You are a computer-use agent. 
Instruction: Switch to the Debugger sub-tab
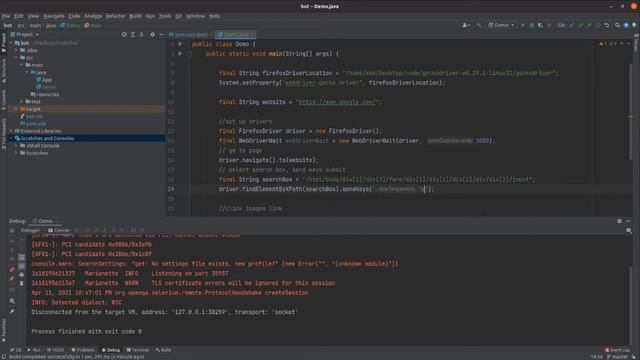tap(30, 230)
